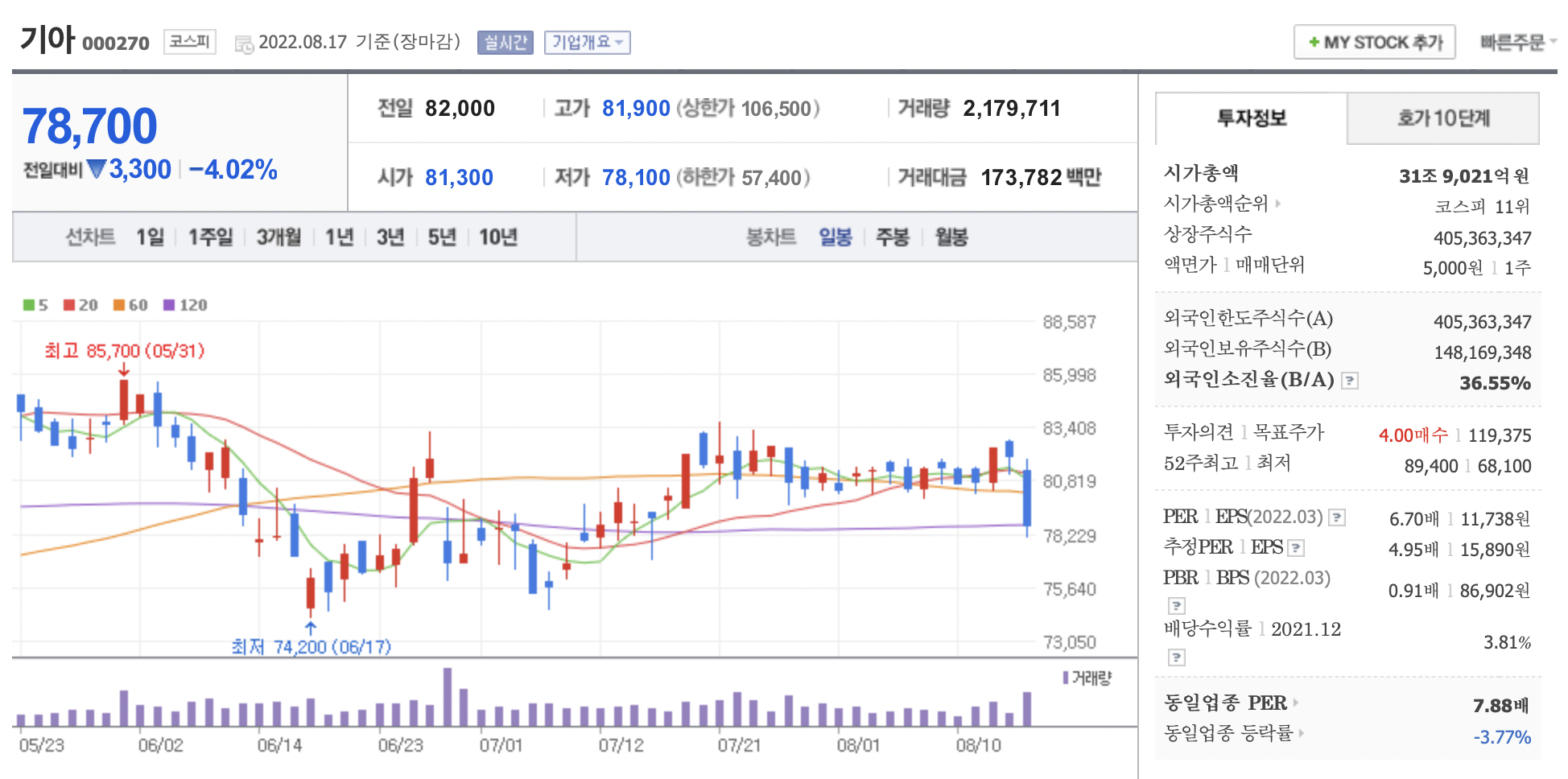
Task: Click help icon under PBR BPS (2022.03)
Action: point(1177,606)
